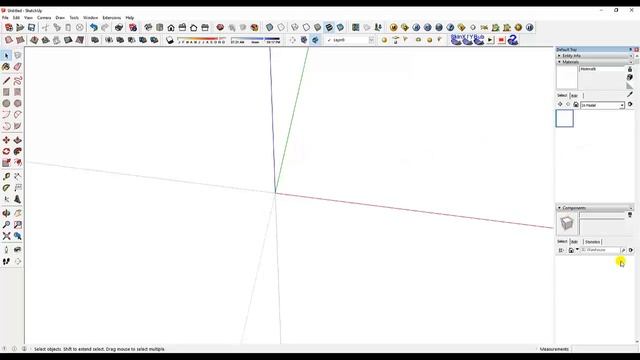Toggle Monochrome face style
640x360 pixels.
pos(340,27)
